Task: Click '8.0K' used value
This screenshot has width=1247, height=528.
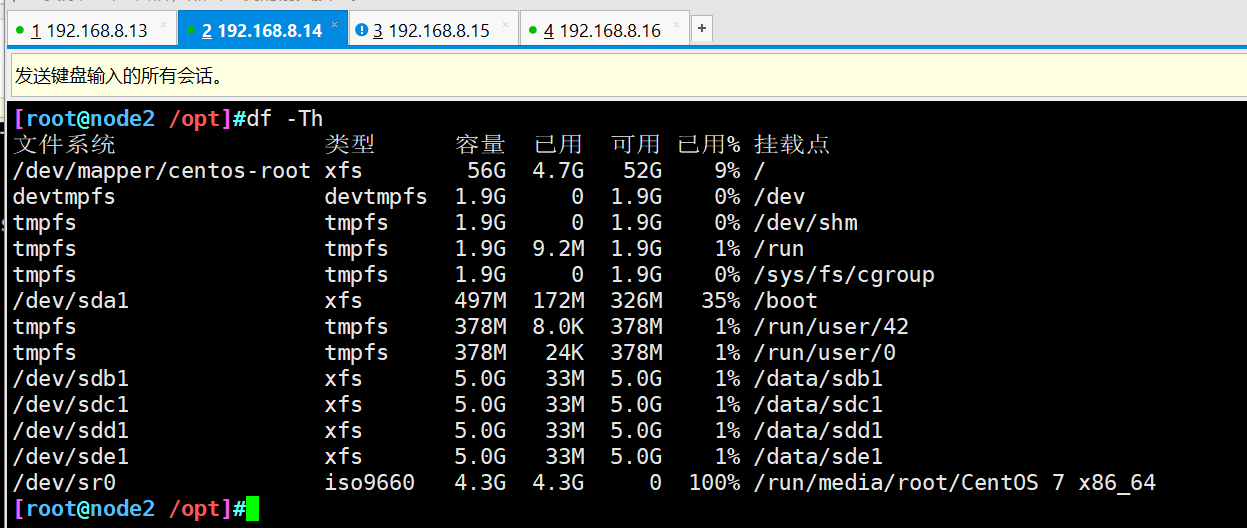Action: point(558,327)
